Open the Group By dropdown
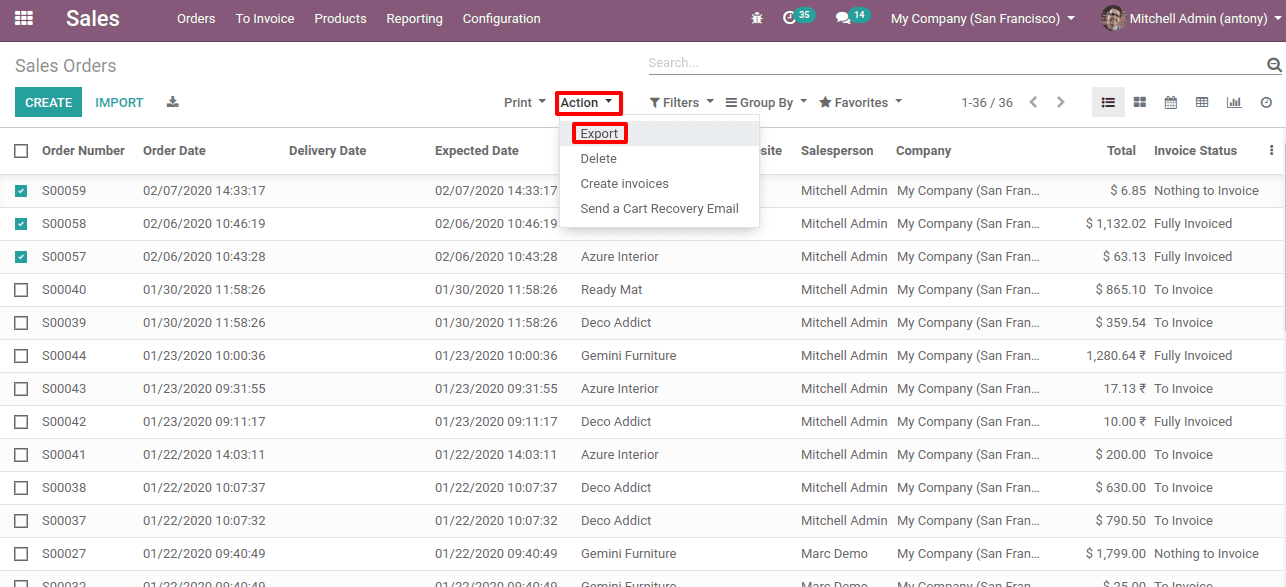The width and height of the screenshot is (1286, 587). tap(766, 102)
